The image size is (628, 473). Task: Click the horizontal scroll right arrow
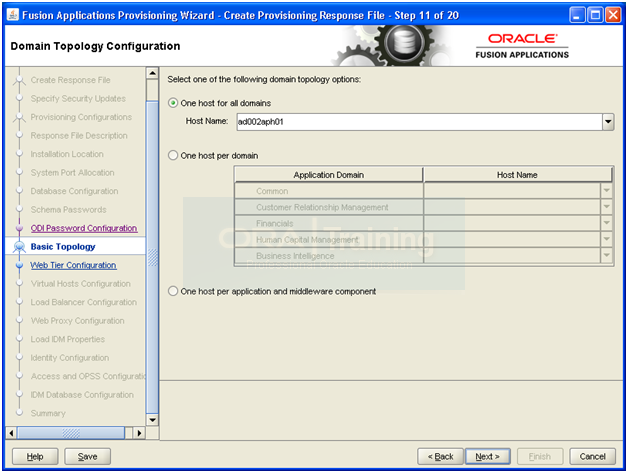(139, 433)
